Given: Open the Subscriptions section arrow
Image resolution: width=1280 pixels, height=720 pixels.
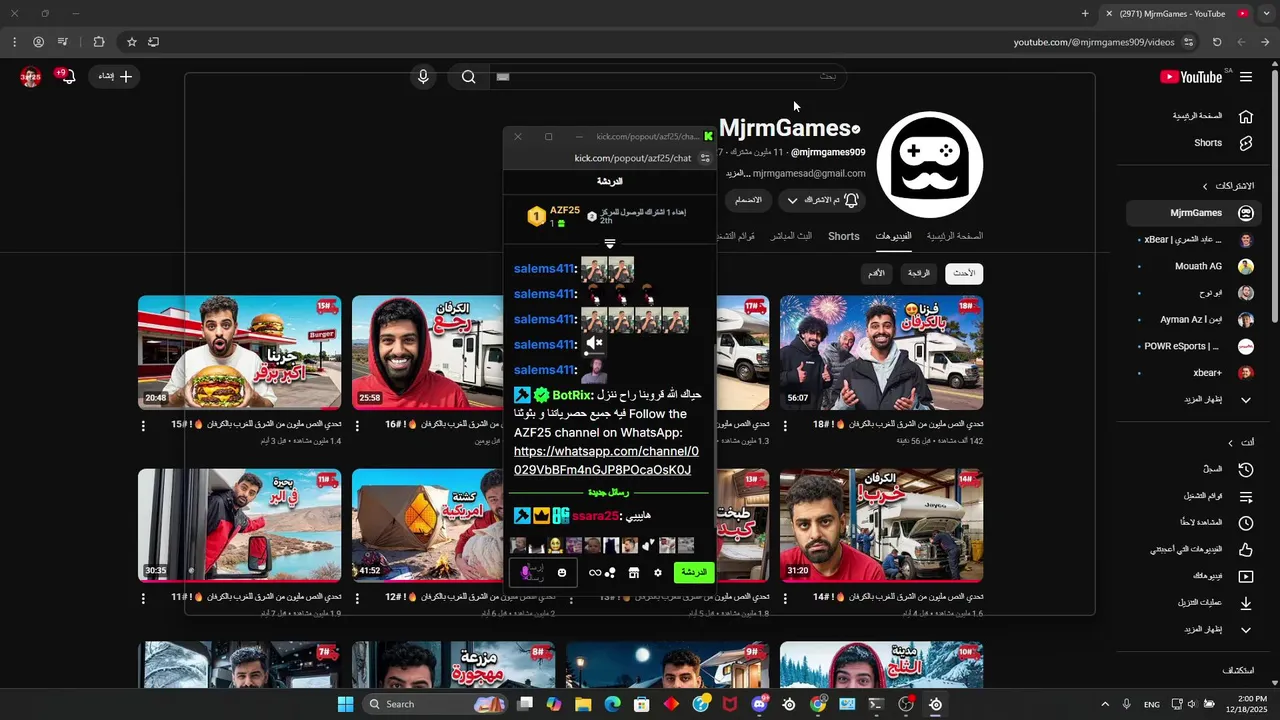Looking at the screenshot, I should pyautogui.click(x=1205, y=186).
